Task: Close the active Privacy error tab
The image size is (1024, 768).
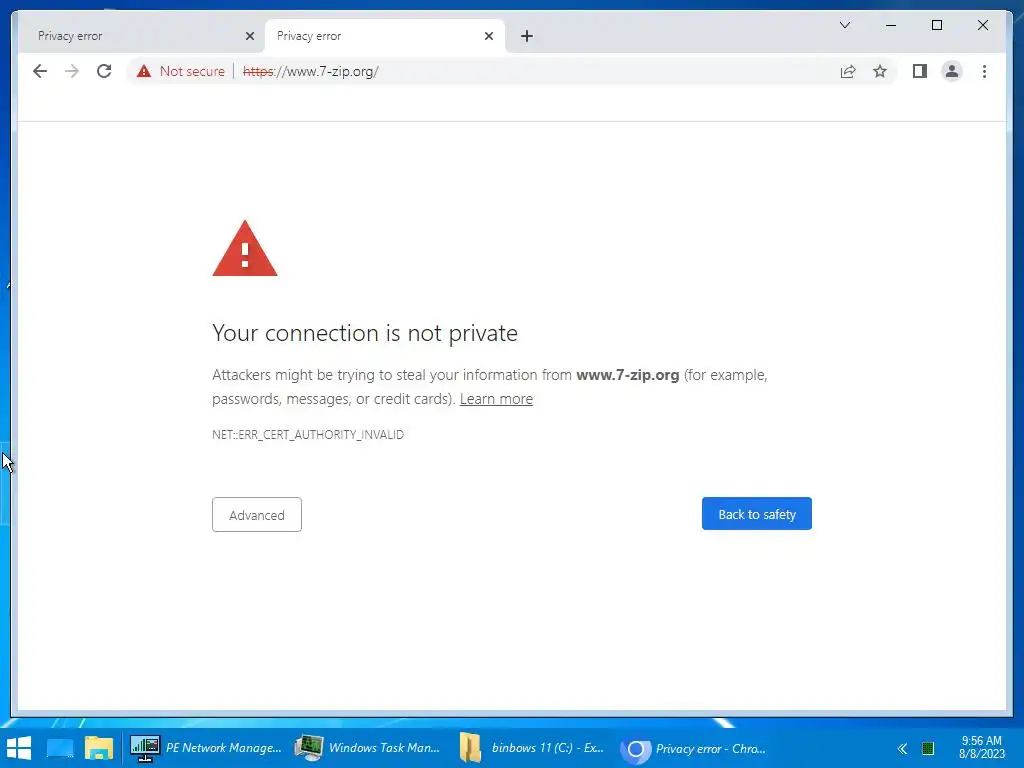Action: pyautogui.click(x=488, y=36)
